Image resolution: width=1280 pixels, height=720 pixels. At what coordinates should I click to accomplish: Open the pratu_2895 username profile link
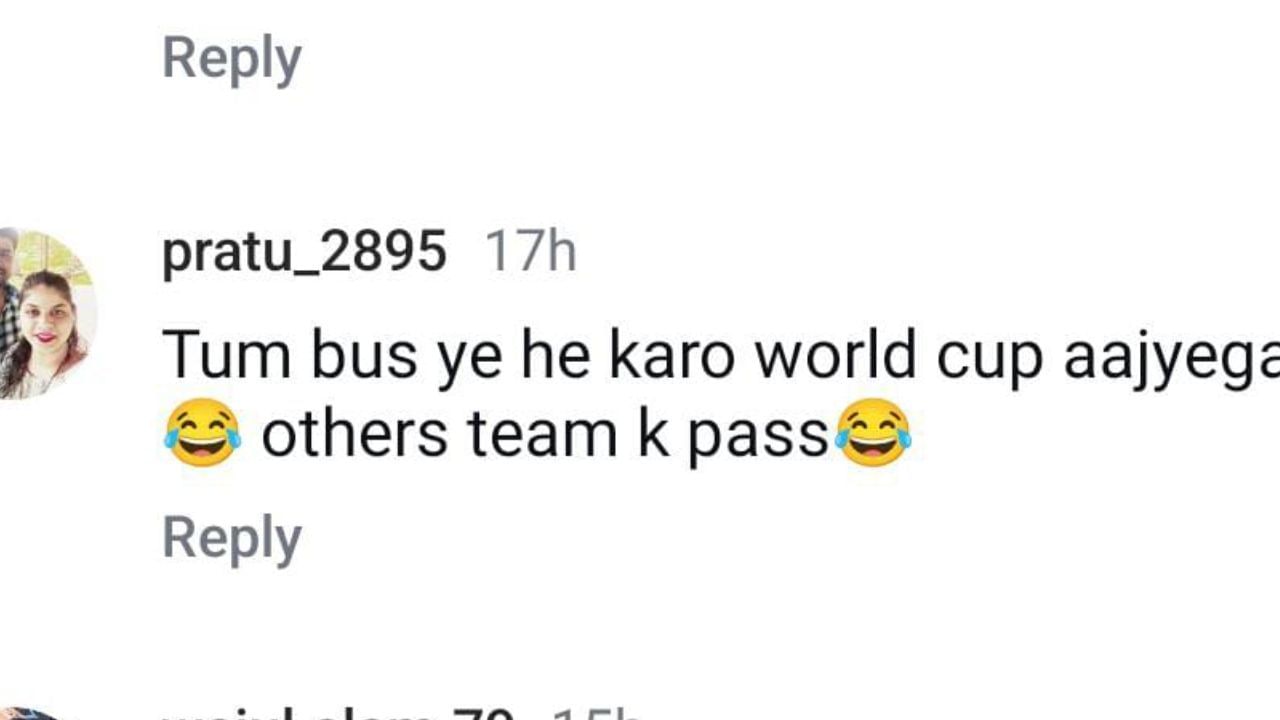(304, 252)
